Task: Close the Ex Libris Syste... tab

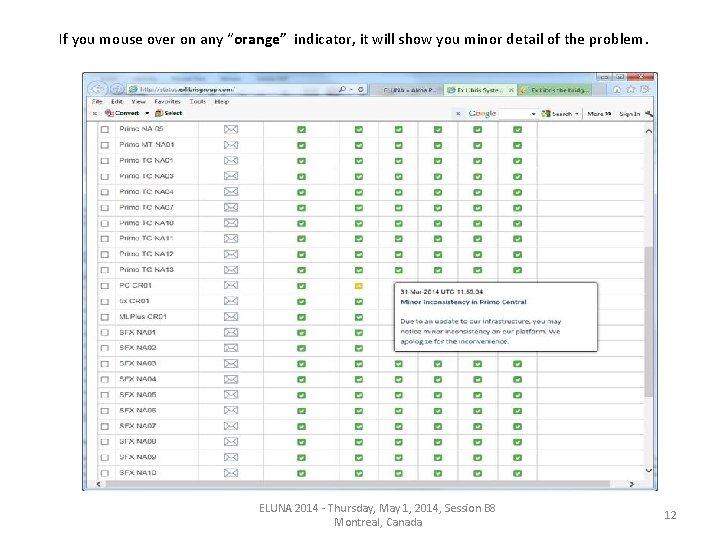Action: point(511,90)
